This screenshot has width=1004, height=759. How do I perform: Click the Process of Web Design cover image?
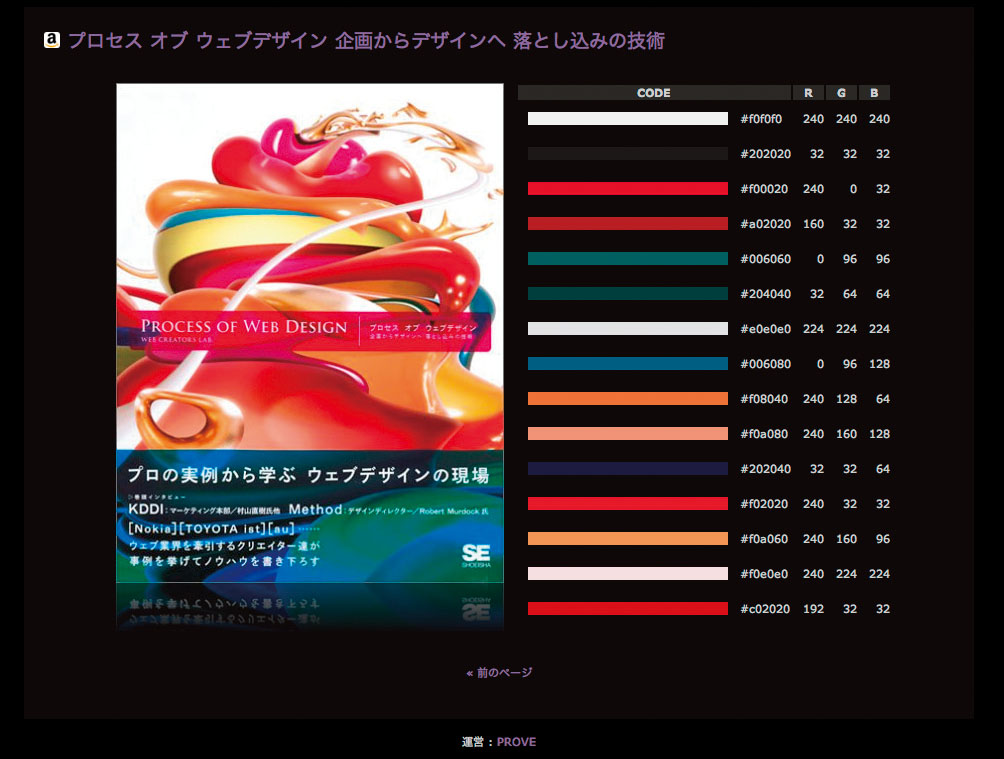pos(310,355)
